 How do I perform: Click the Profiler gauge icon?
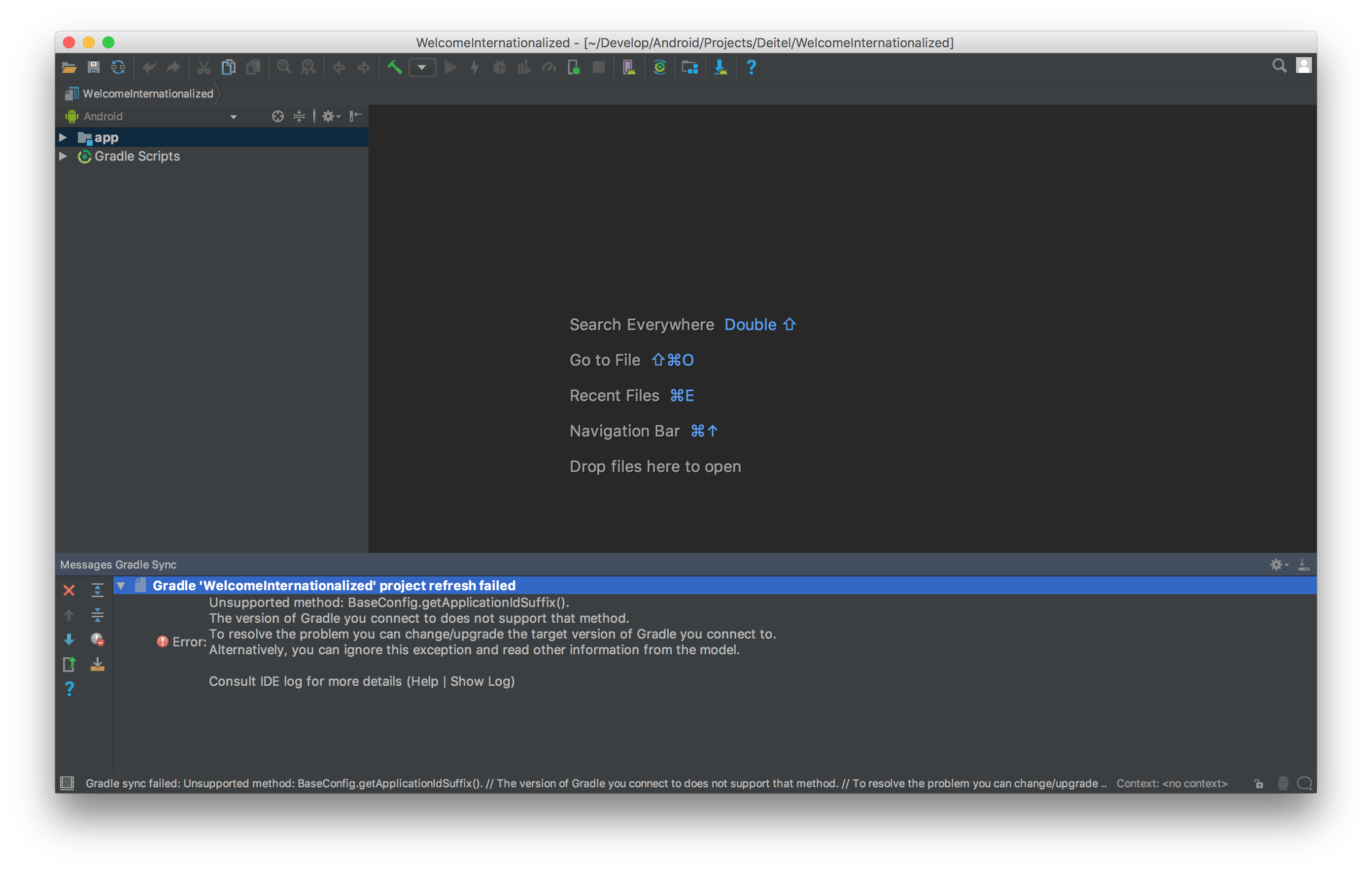549,68
